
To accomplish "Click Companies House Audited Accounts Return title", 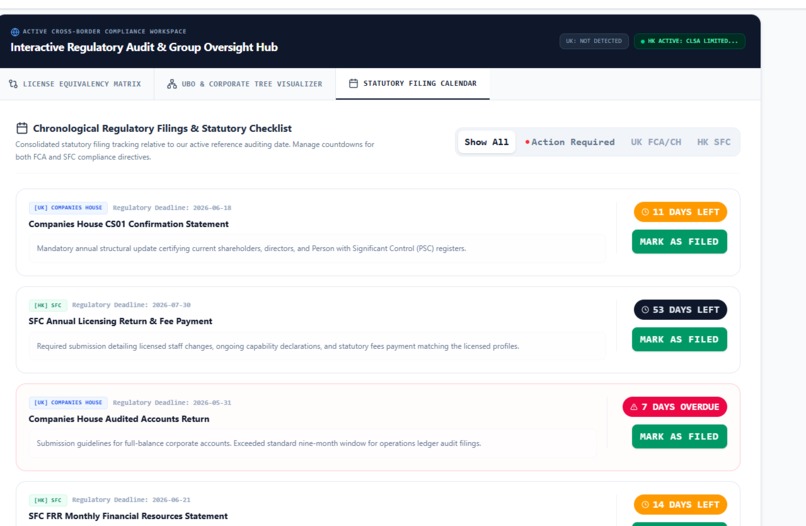I will 119,419.
